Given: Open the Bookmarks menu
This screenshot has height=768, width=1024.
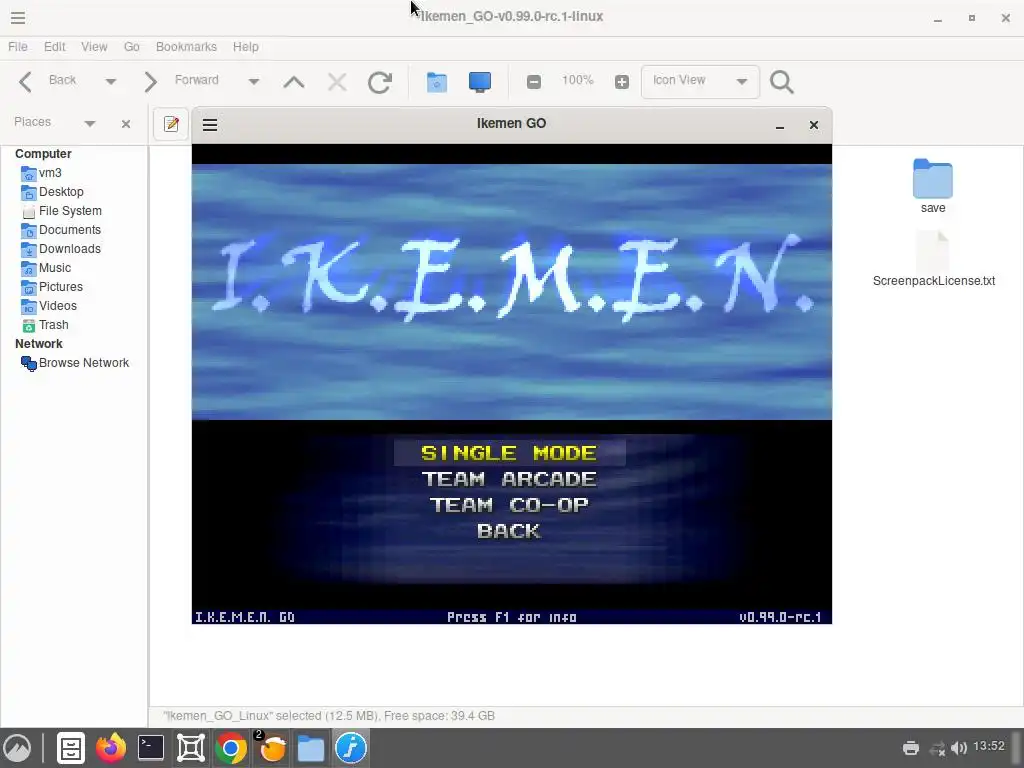Looking at the screenshot, I should pyautogui.click(x=186, y=47).
